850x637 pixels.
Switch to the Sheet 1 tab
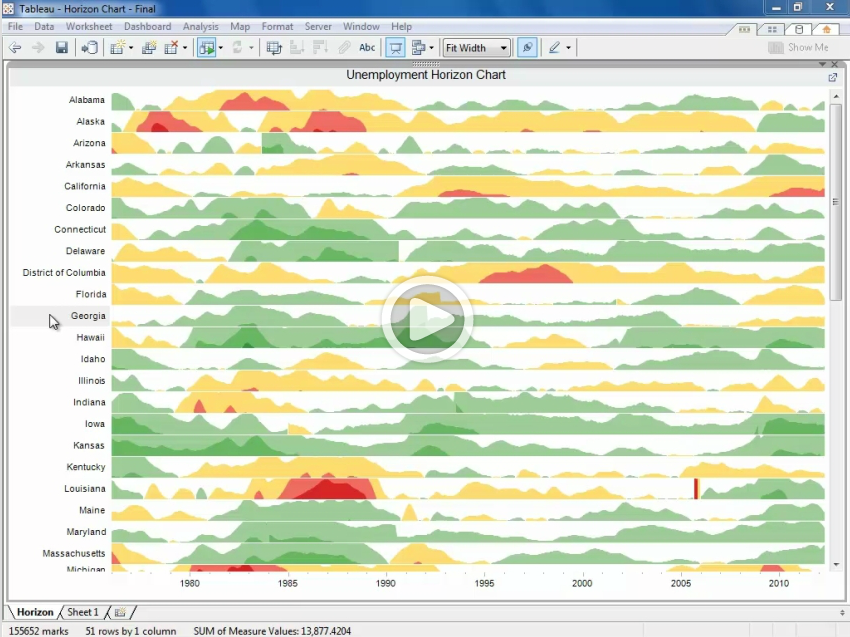(x=83, y=612)
